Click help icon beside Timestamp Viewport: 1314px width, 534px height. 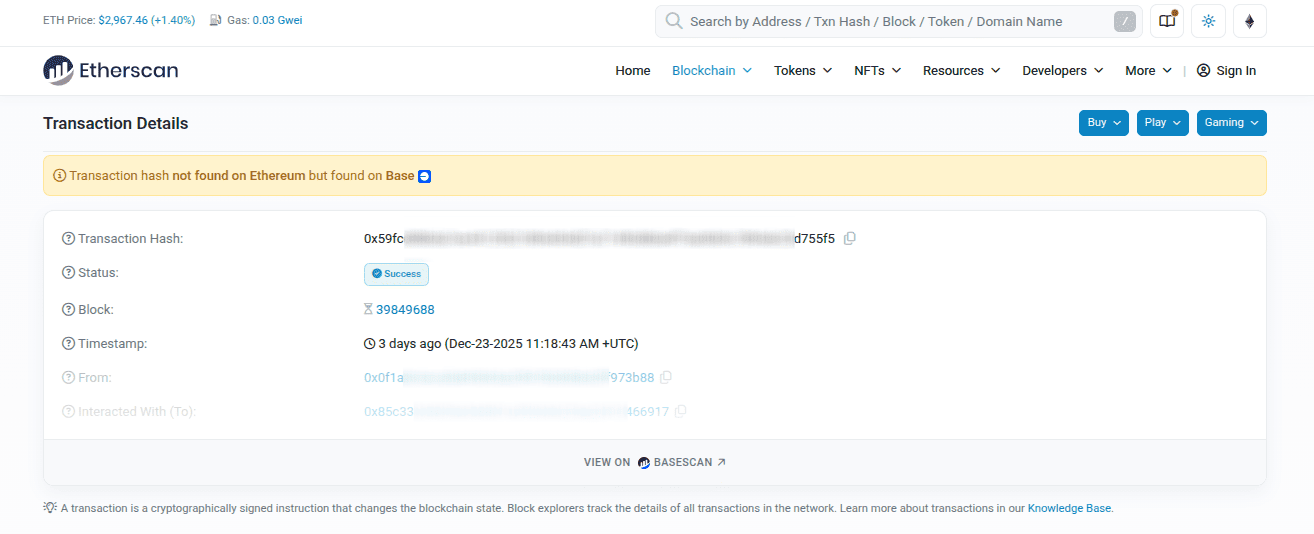(x=68, y=344)
